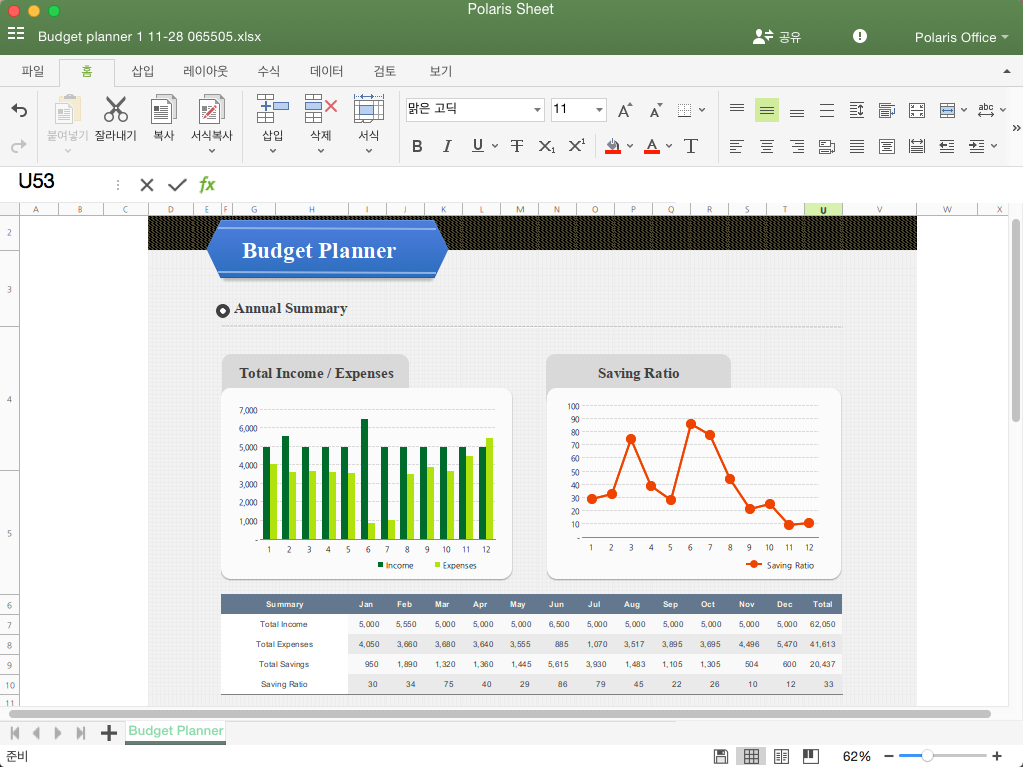1023x767 pixels.
Task: Apply subscript formatting
Action: click(x=547, y=146)
